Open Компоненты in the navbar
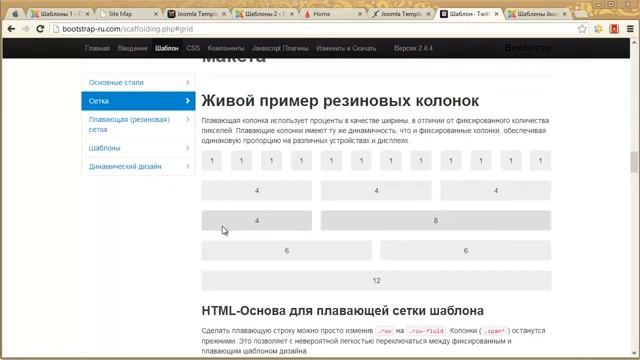This screenshot has height=360, width=640. pyautogui.click(x=226, y=48)
